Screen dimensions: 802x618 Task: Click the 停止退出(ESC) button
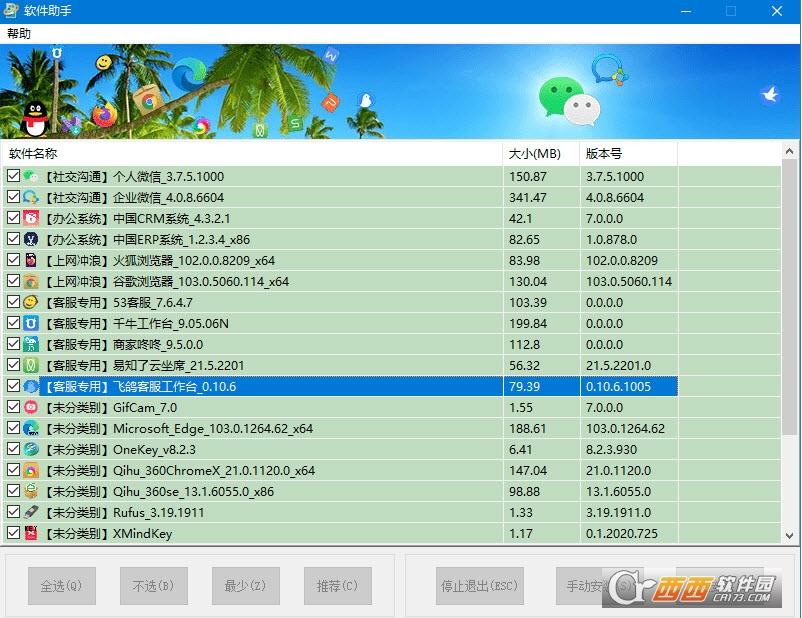click(480, 586)
